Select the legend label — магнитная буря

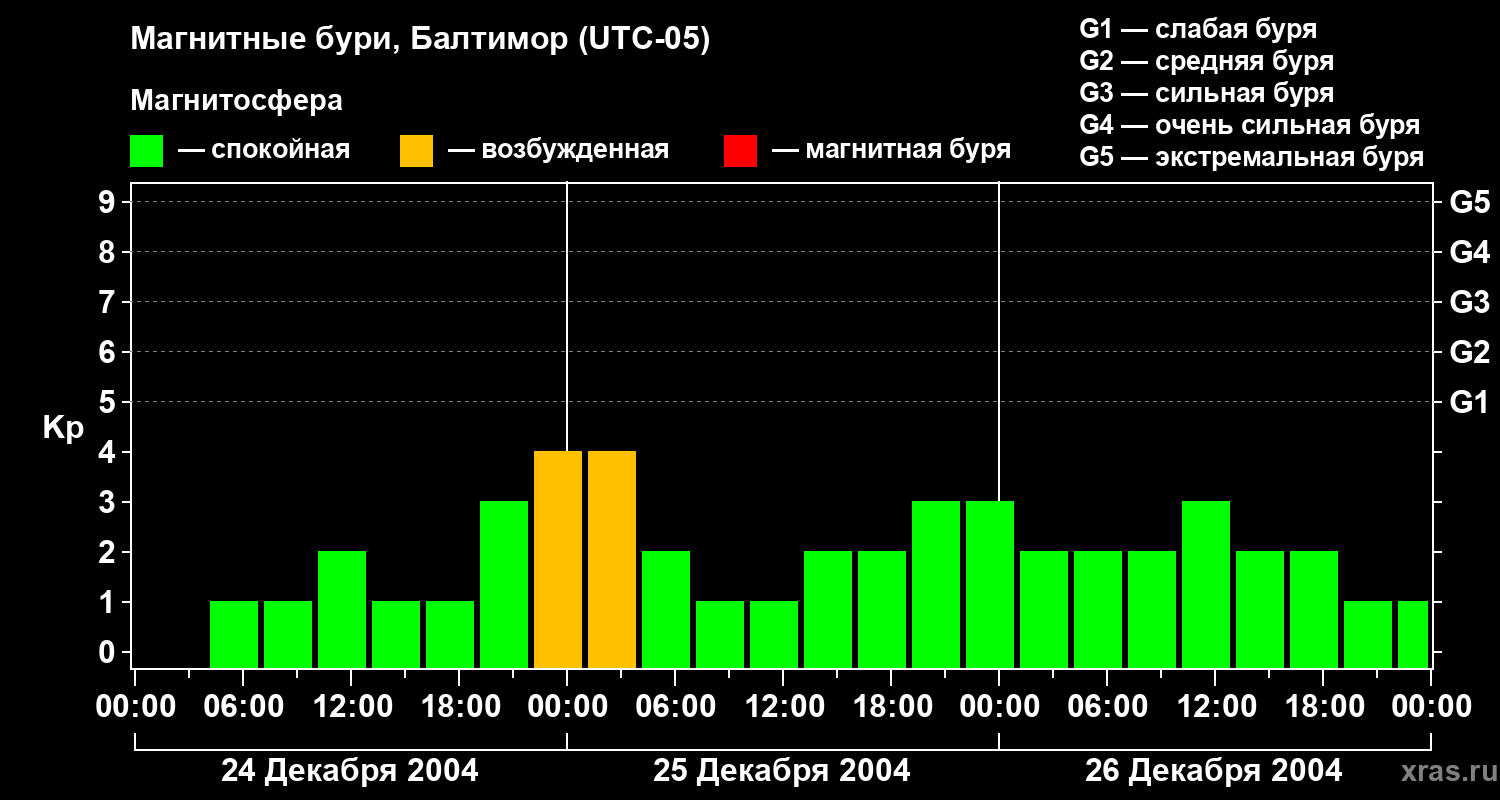[891, 150]
